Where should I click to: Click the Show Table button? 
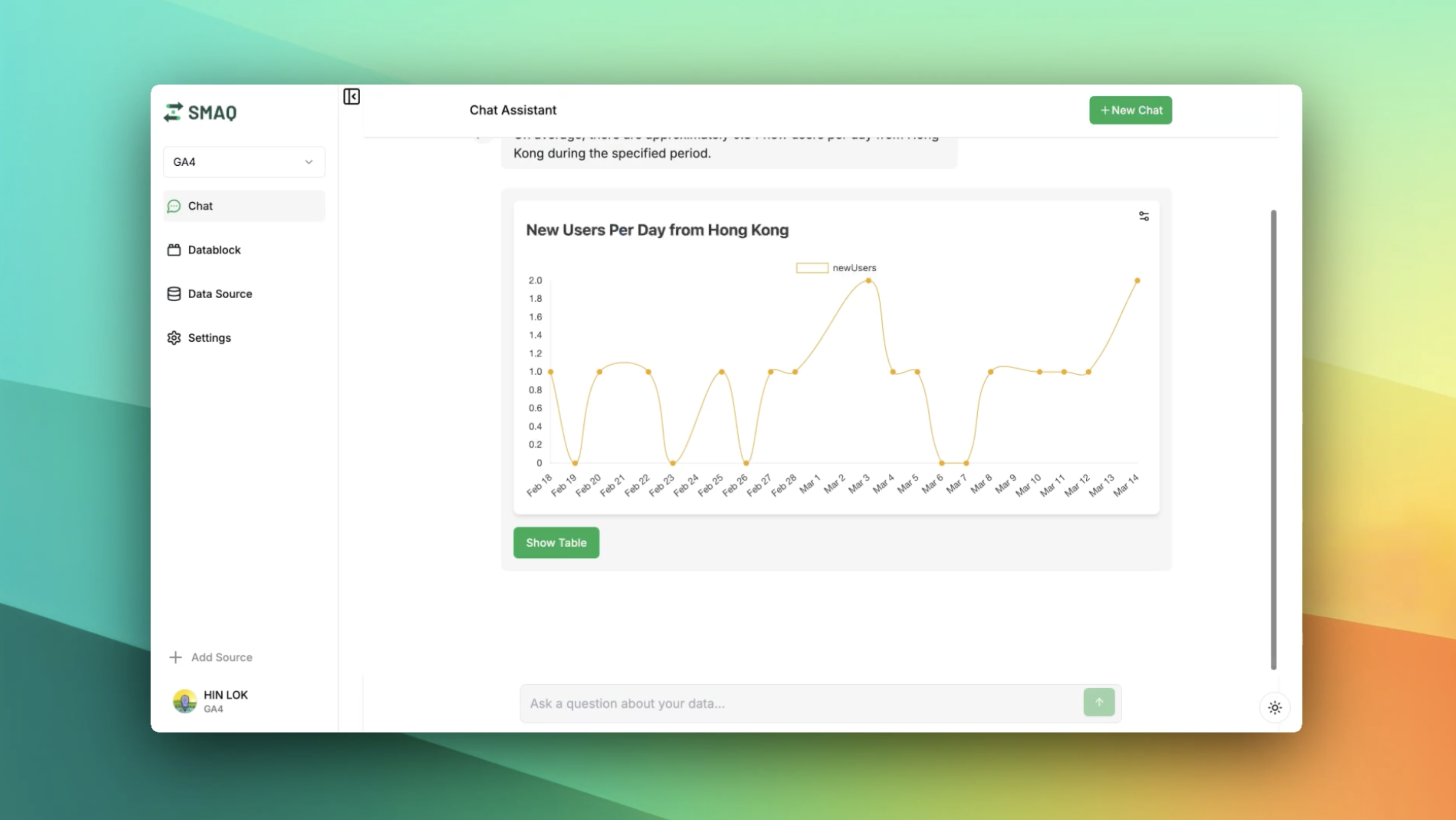tap(556, 543)
